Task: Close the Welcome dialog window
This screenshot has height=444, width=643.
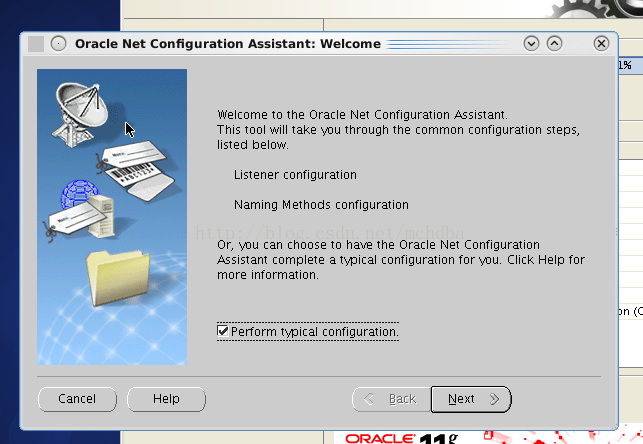Action: (601, 43)
